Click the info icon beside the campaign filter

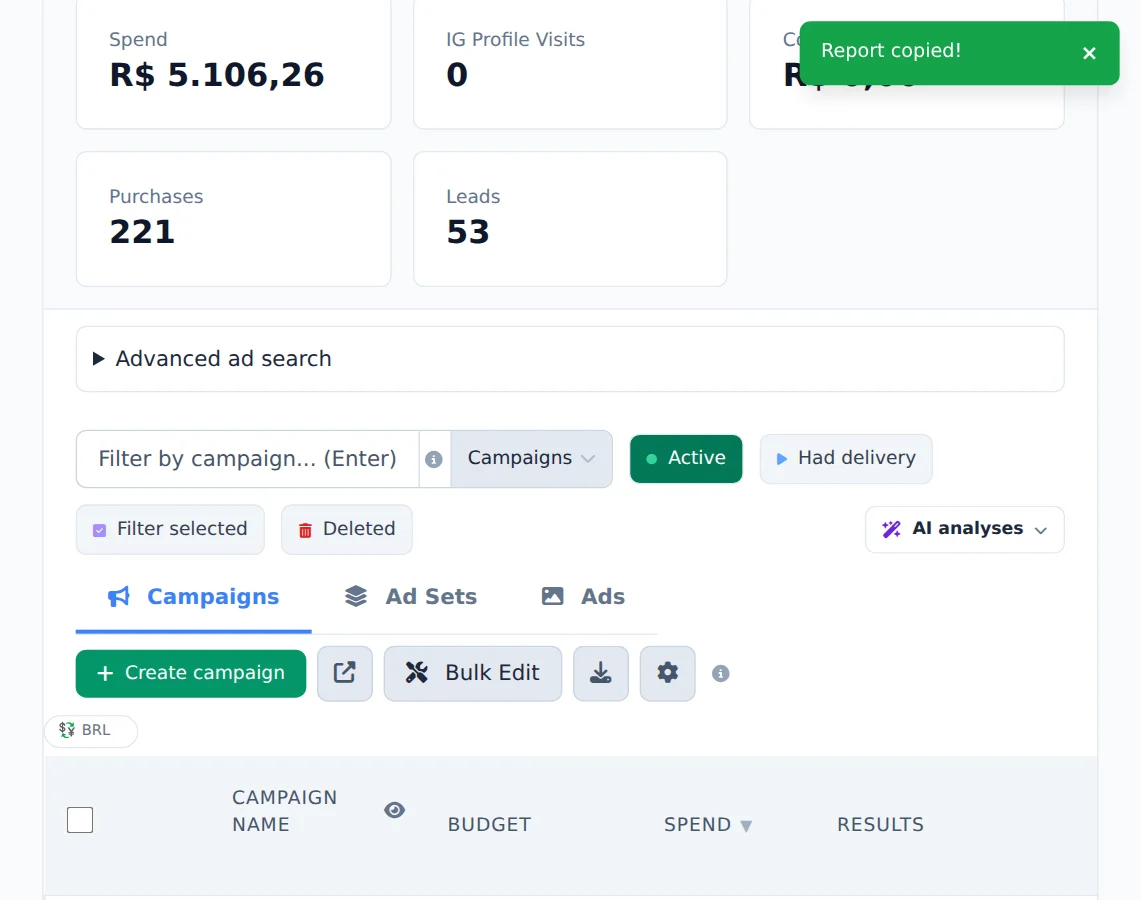pyautogui.click(x=434, y=459)
